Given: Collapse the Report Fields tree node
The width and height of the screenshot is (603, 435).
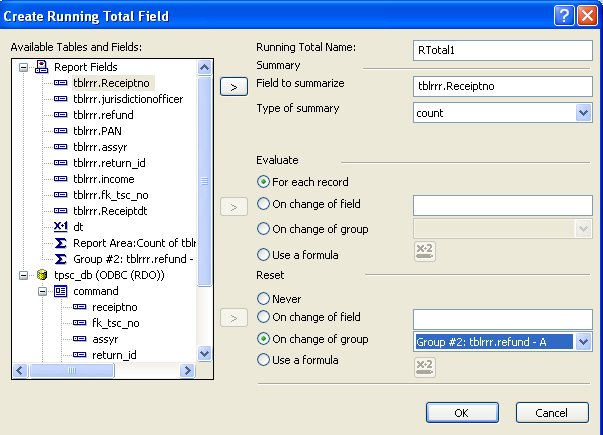Looking at the screenshot, I should [24, 67].
